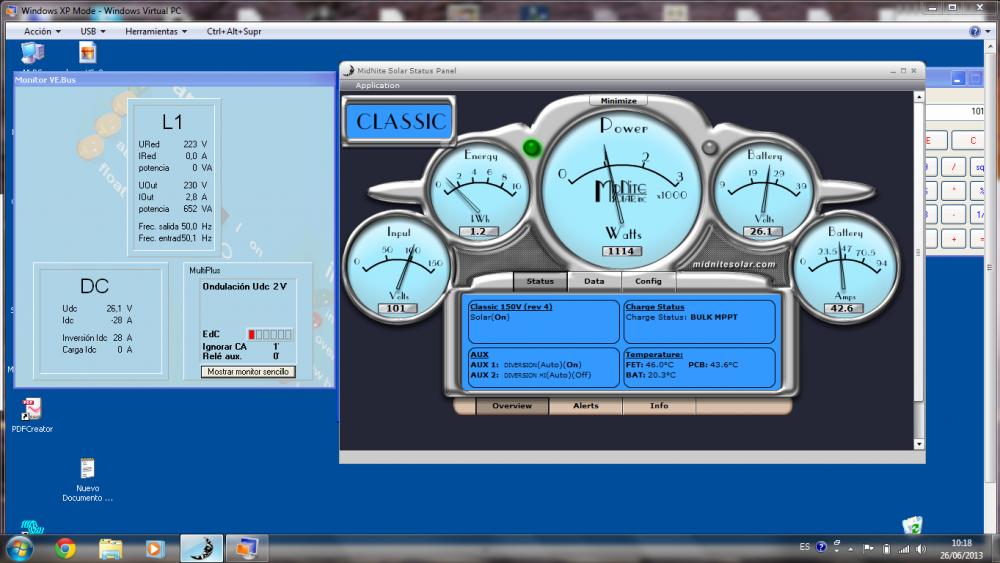Image resolution: width=1000 pixels, height=563 pixels.
Task: Click the Input Volts gauge
Action: pos(398,267)
